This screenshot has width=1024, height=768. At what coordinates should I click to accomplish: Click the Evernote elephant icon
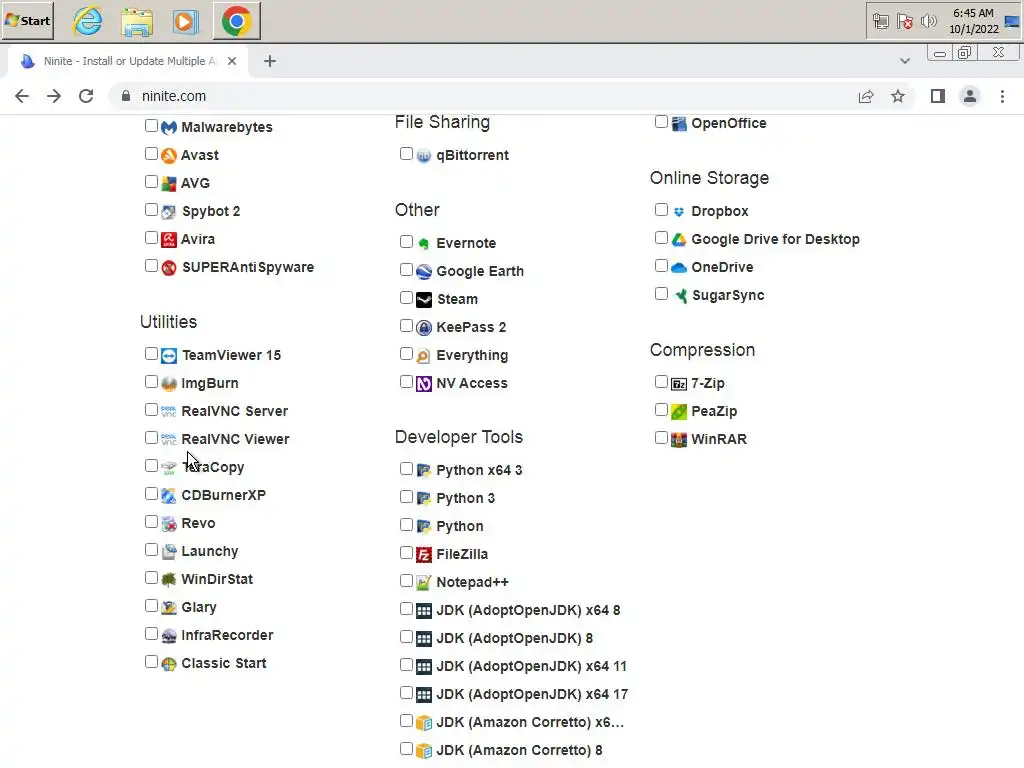click(x=424, y=244)
